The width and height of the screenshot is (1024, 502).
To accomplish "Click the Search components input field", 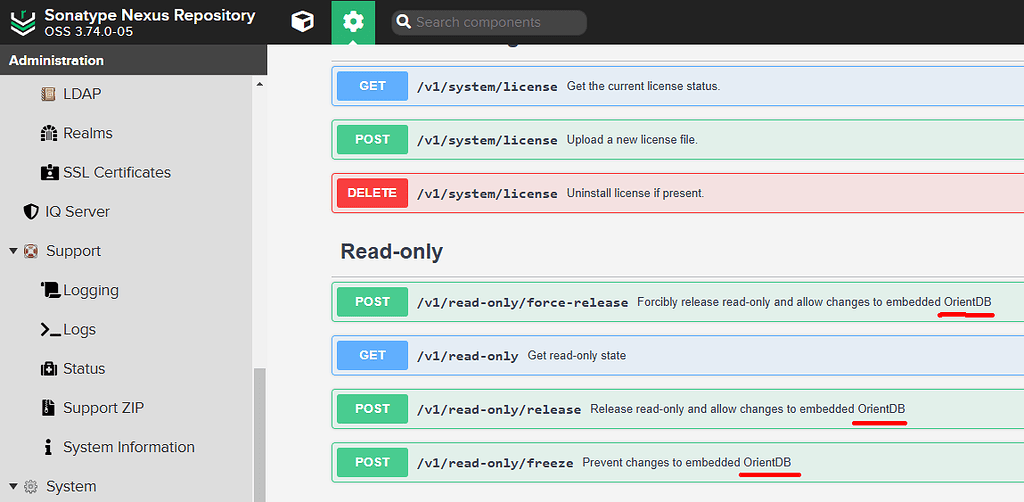I will point(497,22).
